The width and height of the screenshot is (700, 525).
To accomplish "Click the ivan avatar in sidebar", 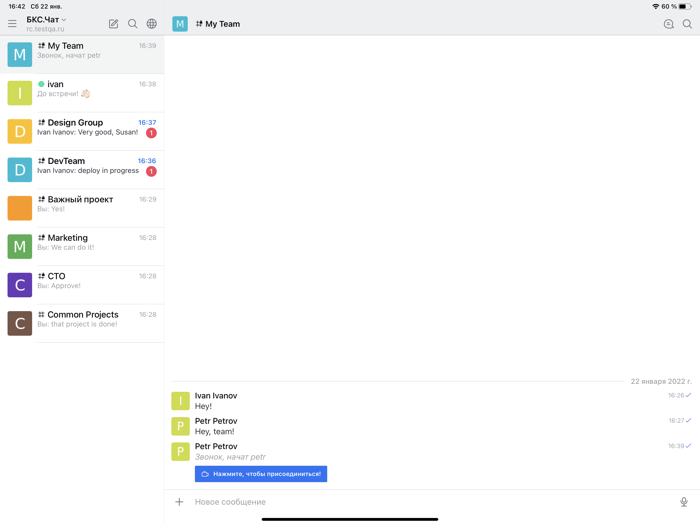I will click(20, 93).
